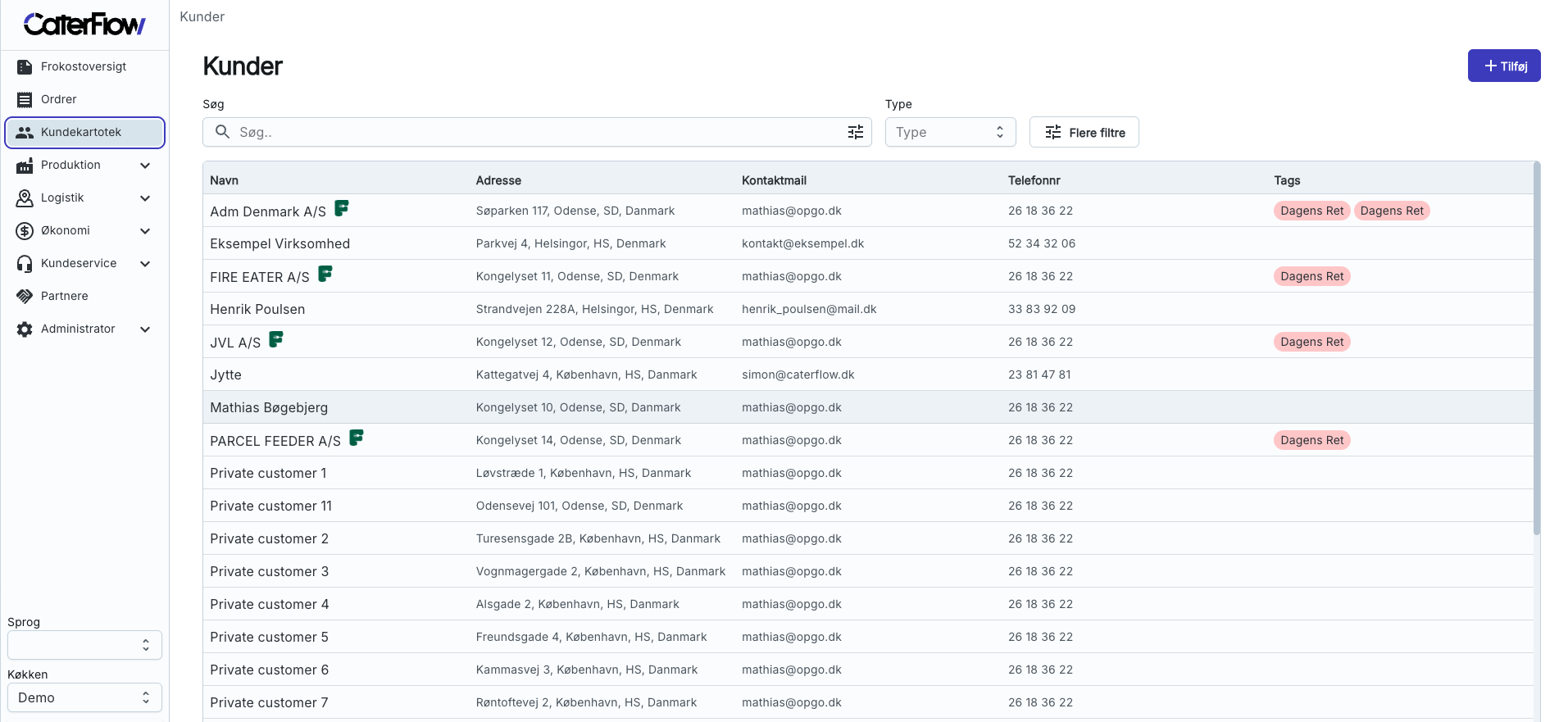The image size is (1568, 722).
Task: Open search options via tune icon
Action: pos(855,132)
